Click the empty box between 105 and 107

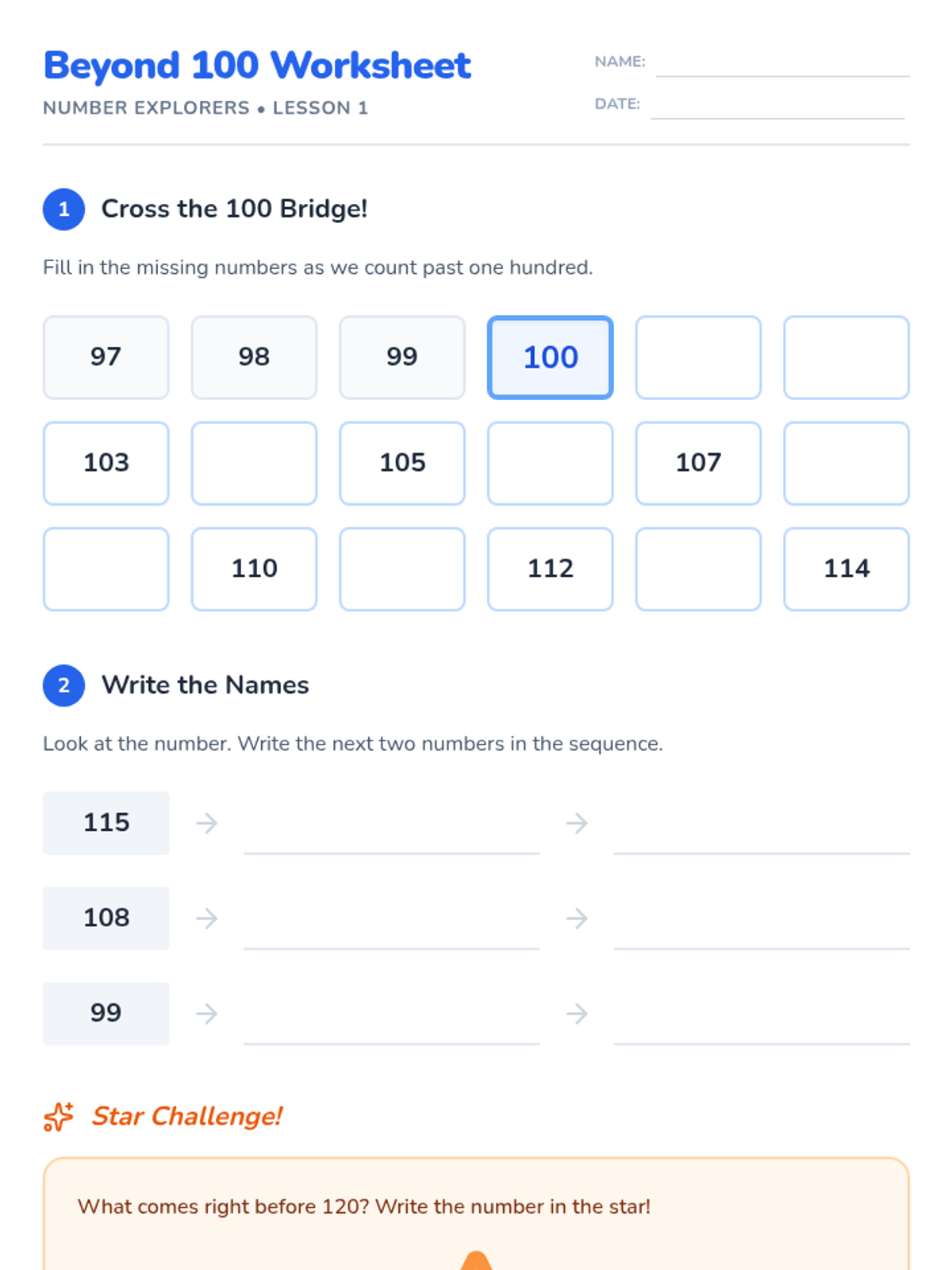[551, 464]
